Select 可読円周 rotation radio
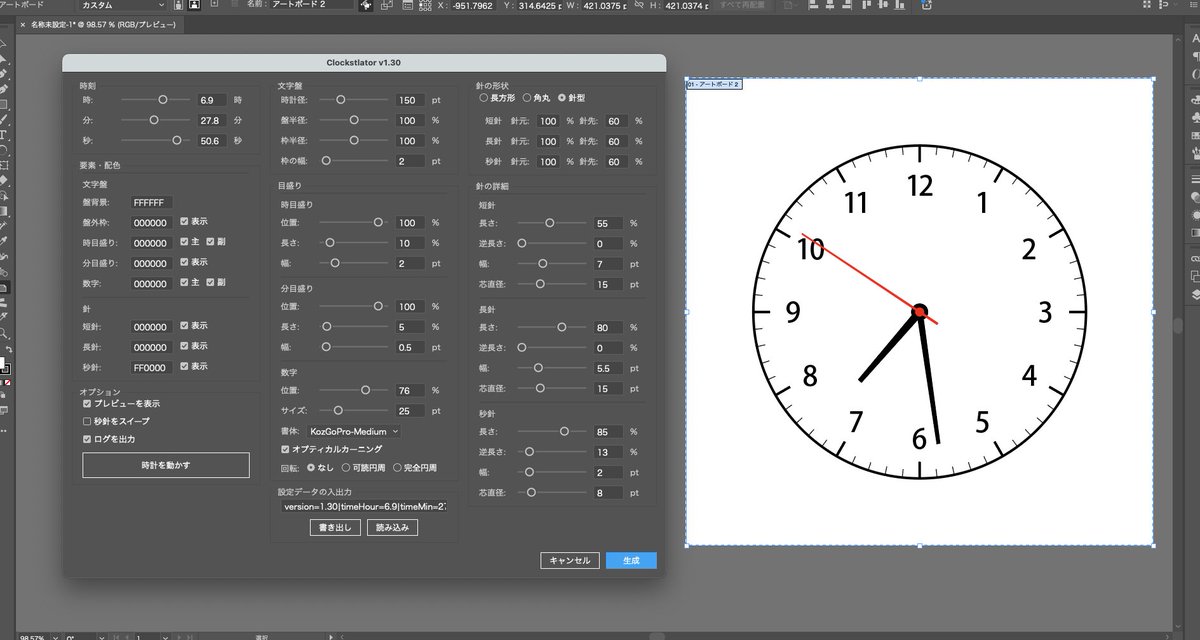Viewport: 1200px width, 640px height. 347,467
